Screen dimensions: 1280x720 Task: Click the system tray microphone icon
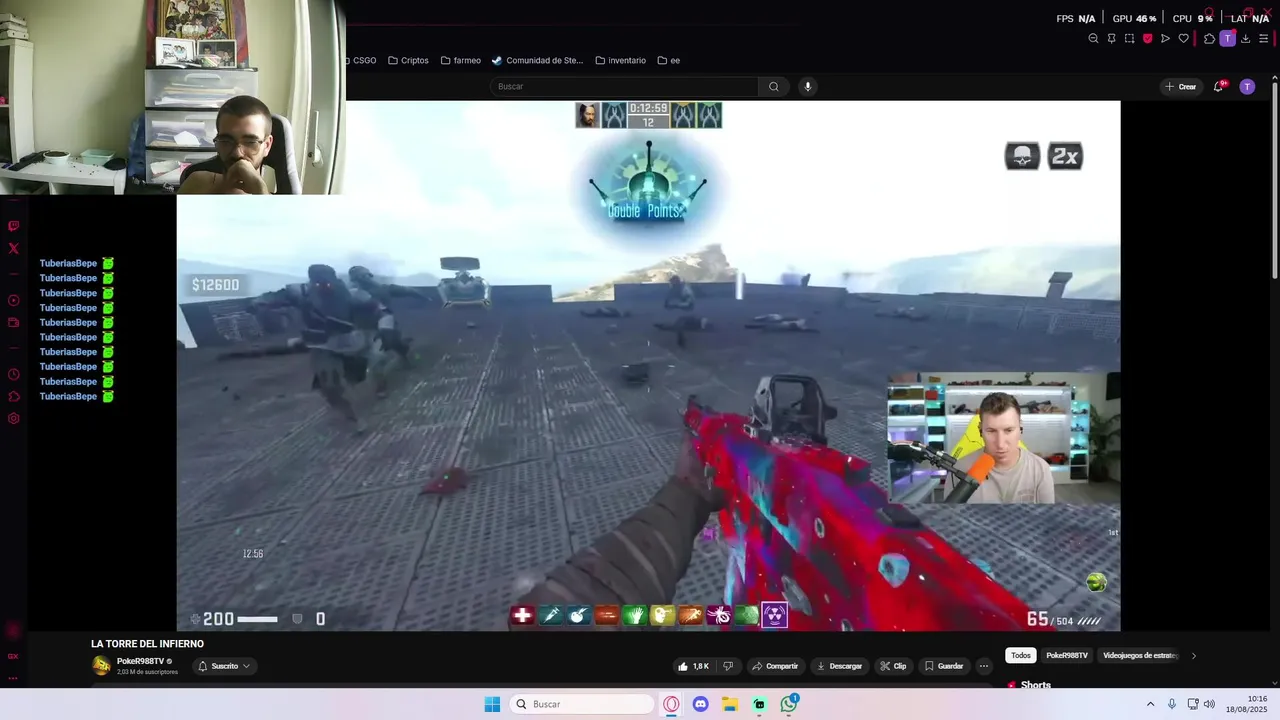click(x=1172, y=704)
